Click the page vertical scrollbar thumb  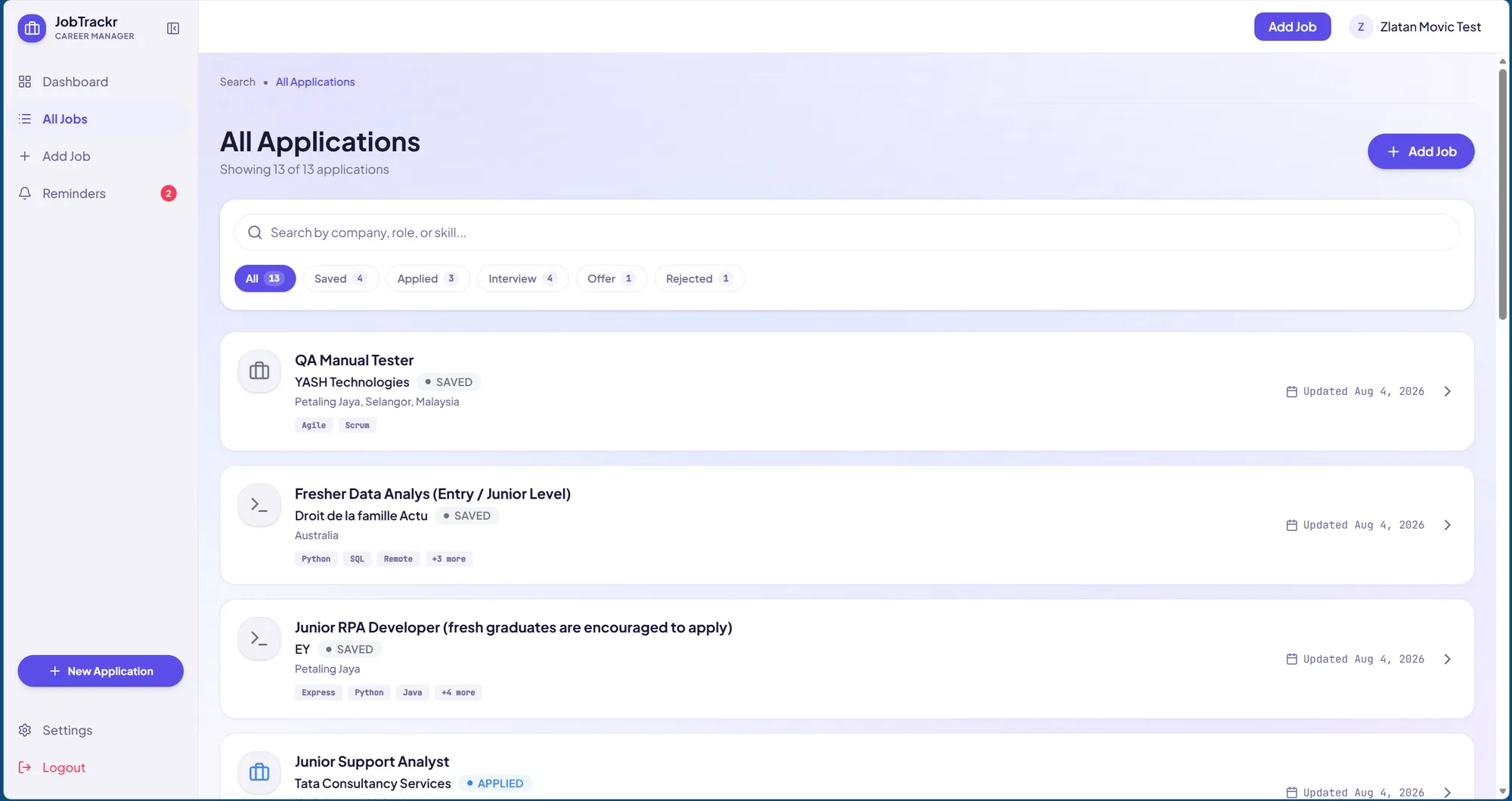pos(1502,194)
